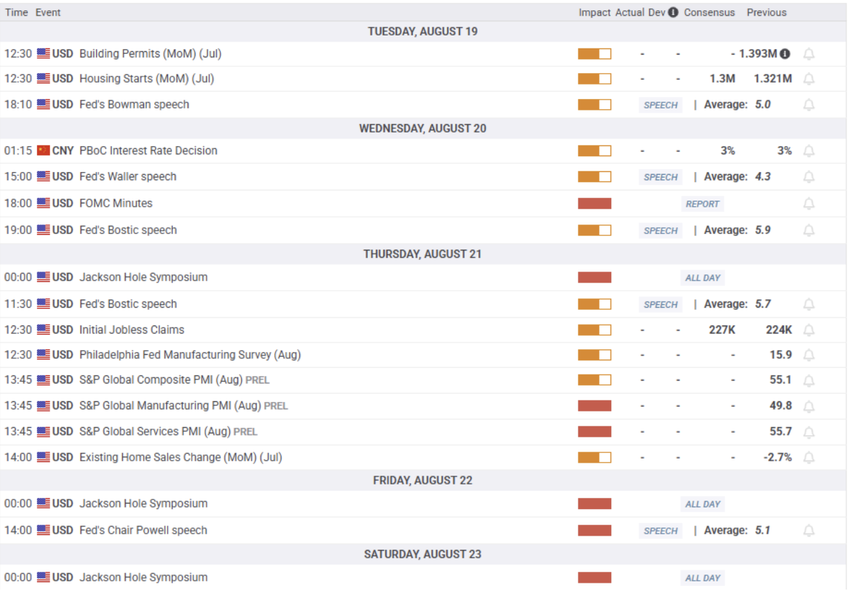Click the REPORT tag on FOMC Minutes
Image resolution: width=850 pixels, height=595 pixels.
pyautogui.click(x=702, y=204)
